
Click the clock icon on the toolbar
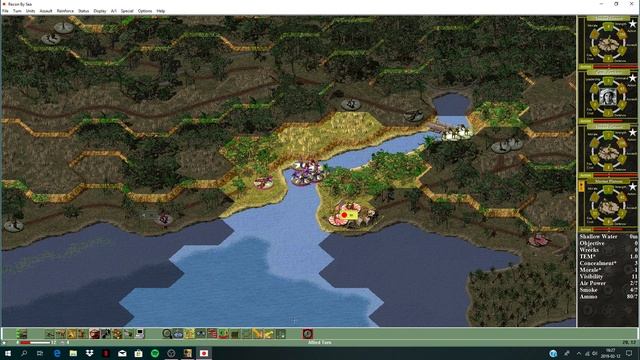point(308,334)
